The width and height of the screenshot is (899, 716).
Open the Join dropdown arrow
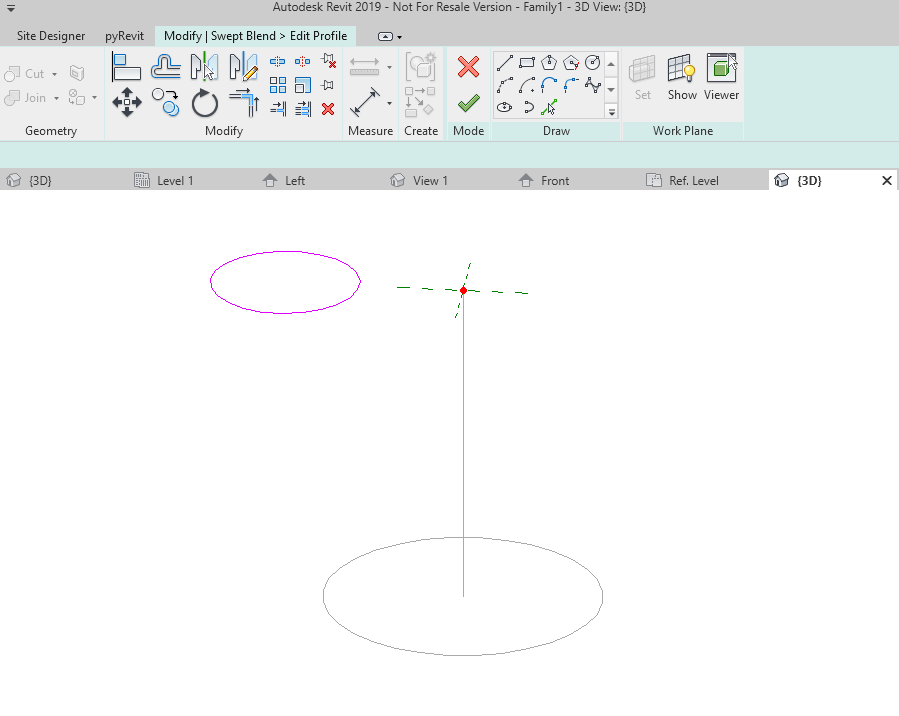coord(56,97)
